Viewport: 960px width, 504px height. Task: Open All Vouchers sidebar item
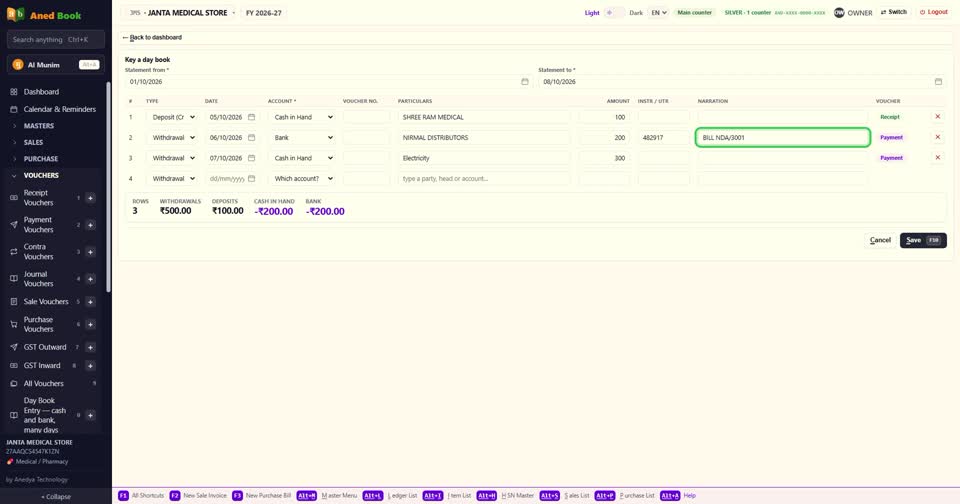(x=43, y=383)
